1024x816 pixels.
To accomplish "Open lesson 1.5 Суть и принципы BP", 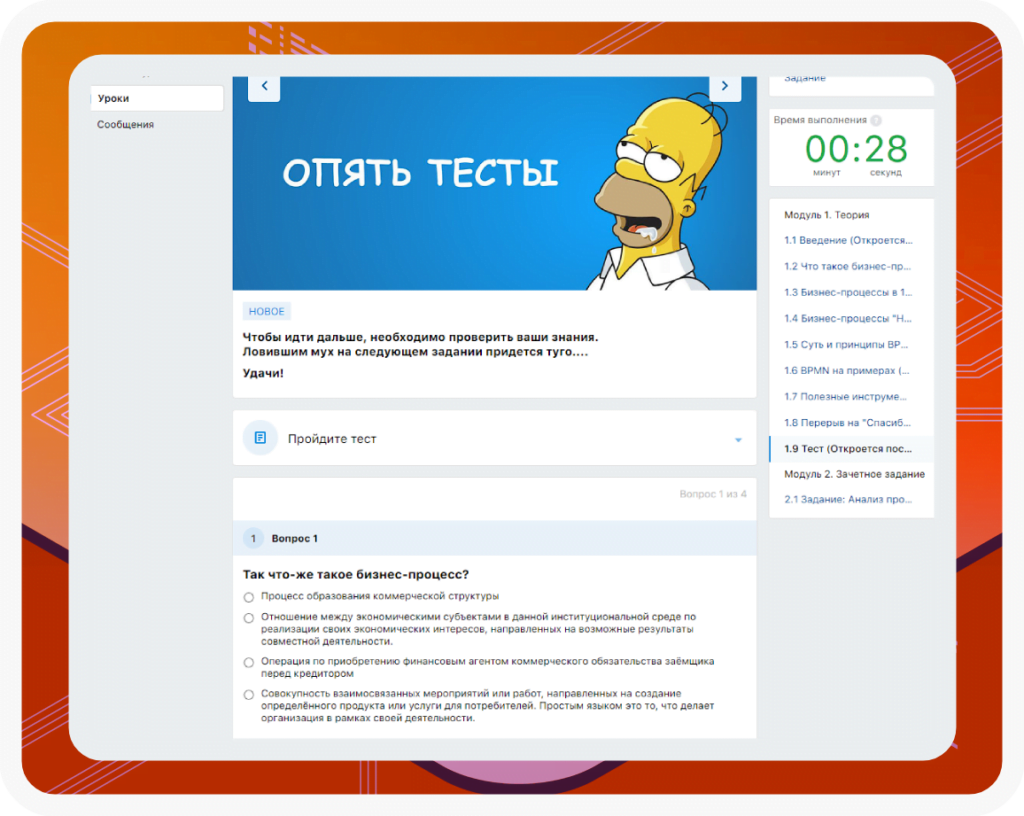I will click(x=846, y=345).
